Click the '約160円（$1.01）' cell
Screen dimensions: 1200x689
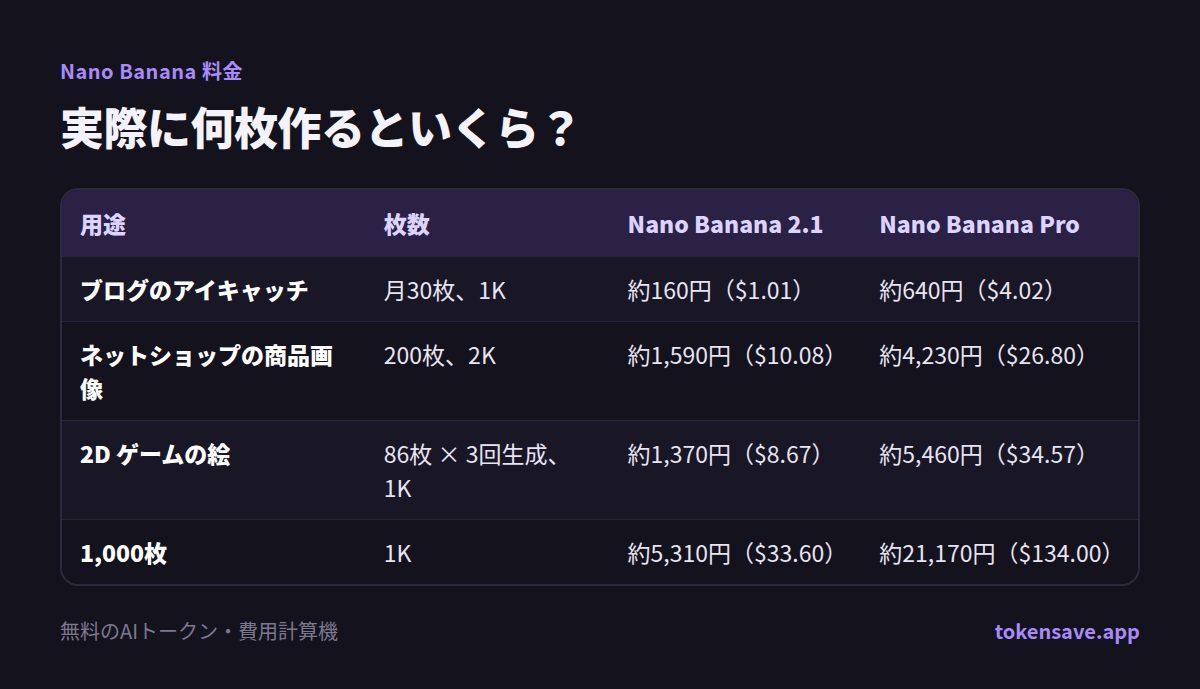(x=715, y=291)
